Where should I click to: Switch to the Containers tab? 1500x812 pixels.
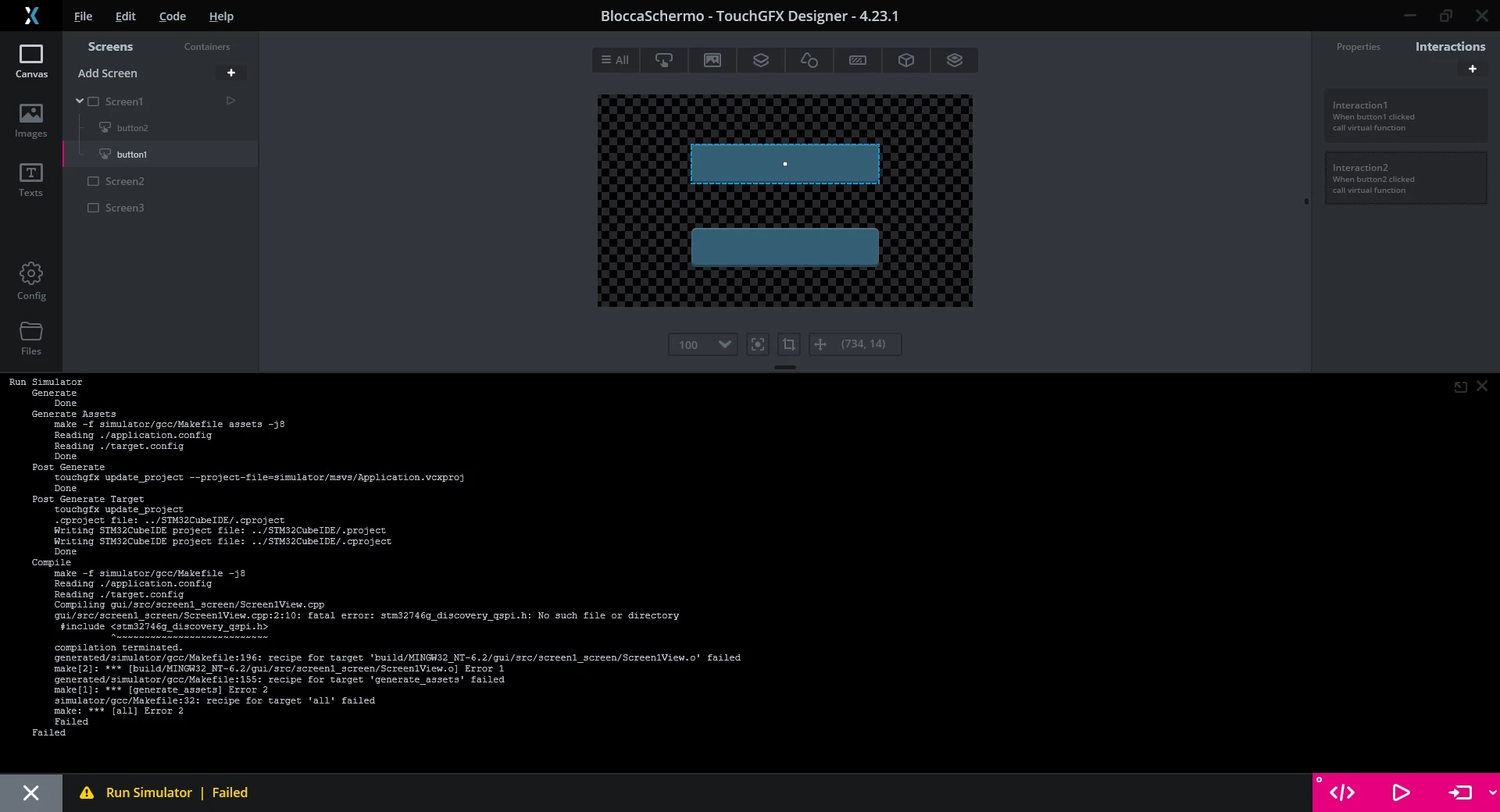(x=207, y=47)
